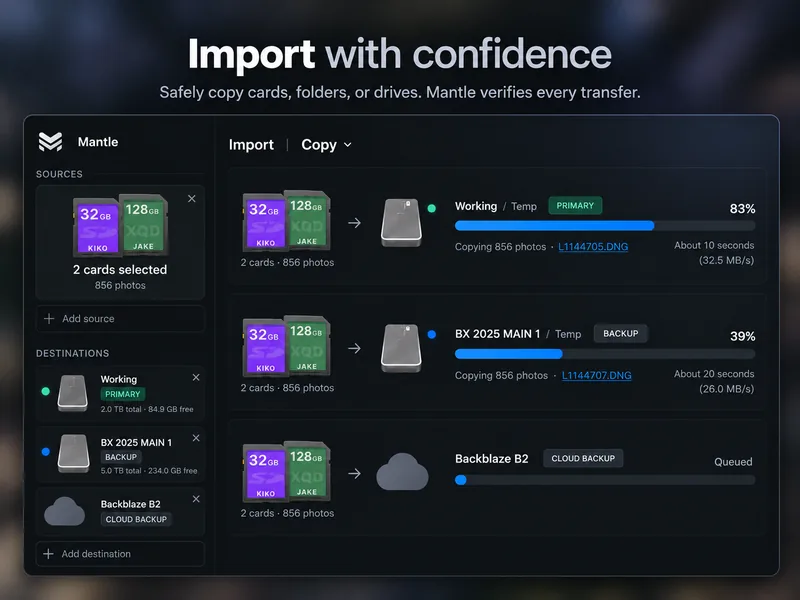Viewport: 800px width, 600px height.
Task: Open the Copy mode dropdown
Action: pos(327,145)
